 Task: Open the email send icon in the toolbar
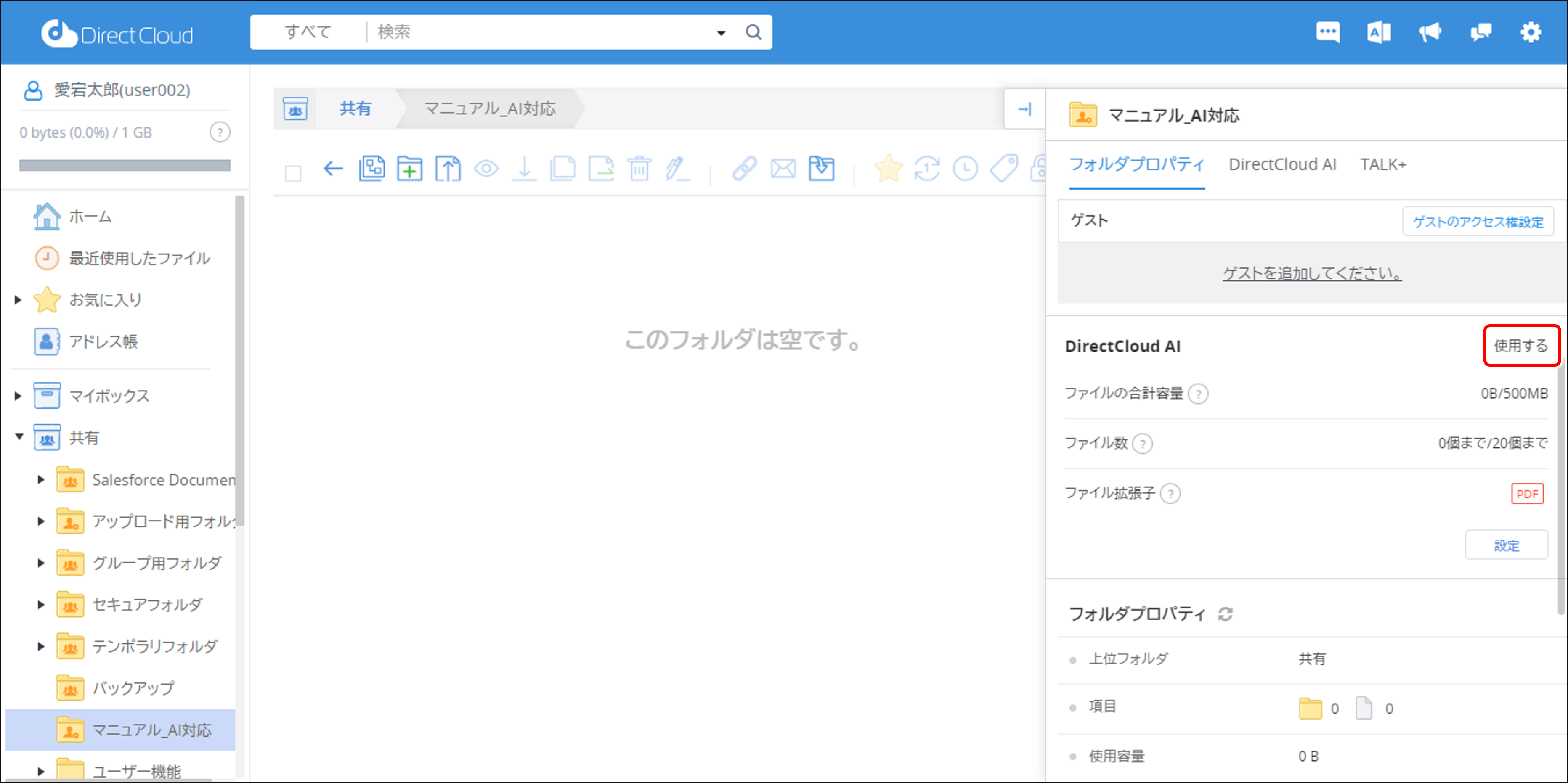coord(783,169)
